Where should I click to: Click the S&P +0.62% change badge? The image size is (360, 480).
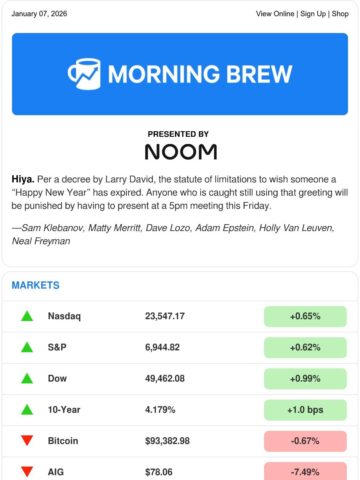point(305,347)
